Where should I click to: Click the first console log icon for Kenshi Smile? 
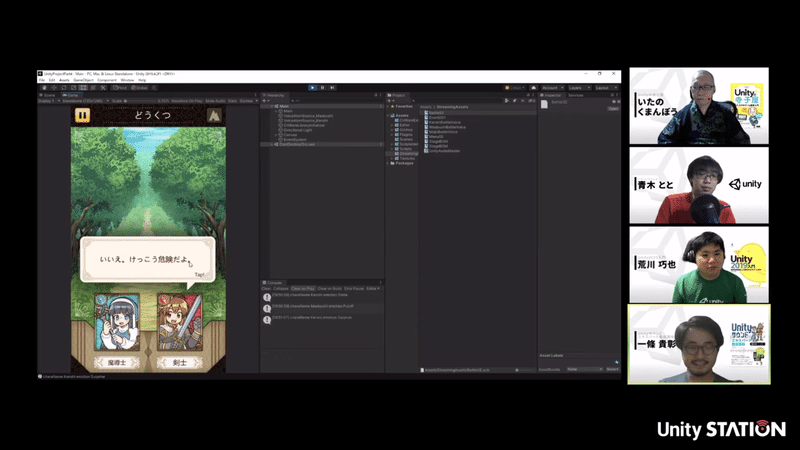click(267, 297)
